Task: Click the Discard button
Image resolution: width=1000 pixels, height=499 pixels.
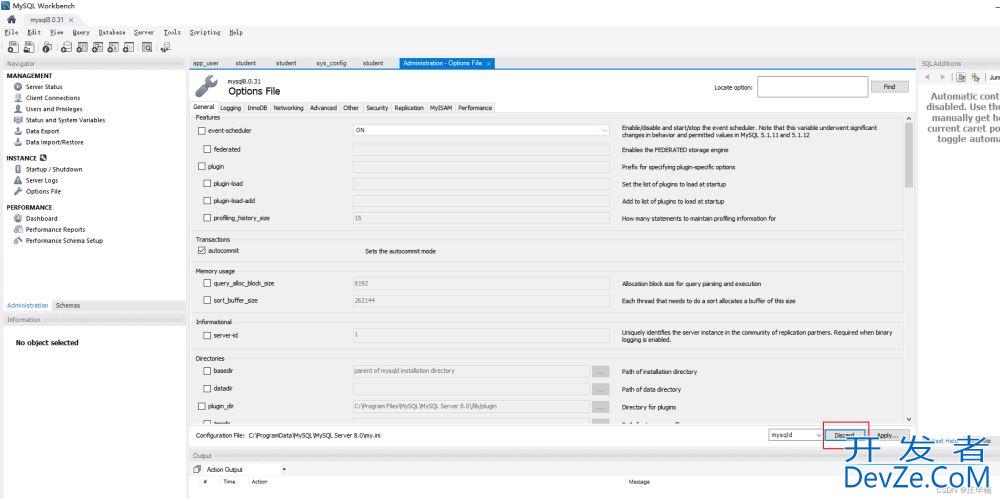Action: pos(845,436)
